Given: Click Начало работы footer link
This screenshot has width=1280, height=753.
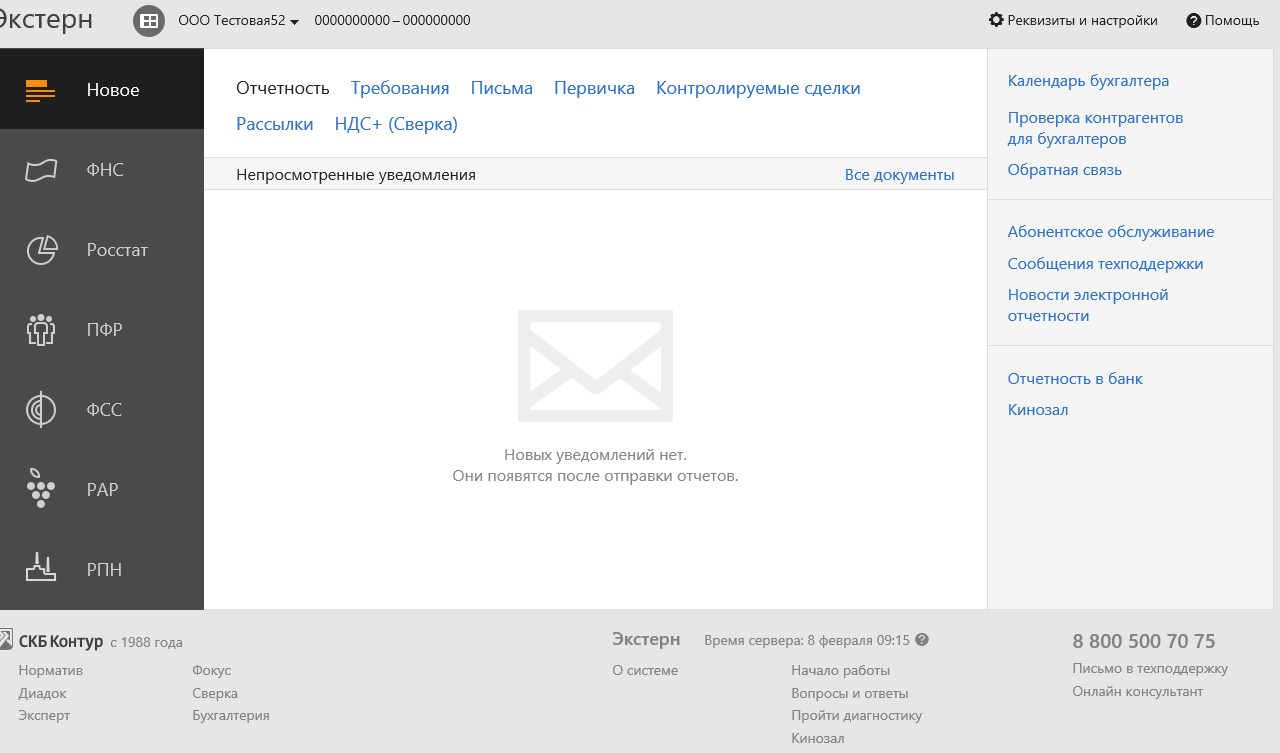Looking at the screenshot, I should tap(840, 670).
